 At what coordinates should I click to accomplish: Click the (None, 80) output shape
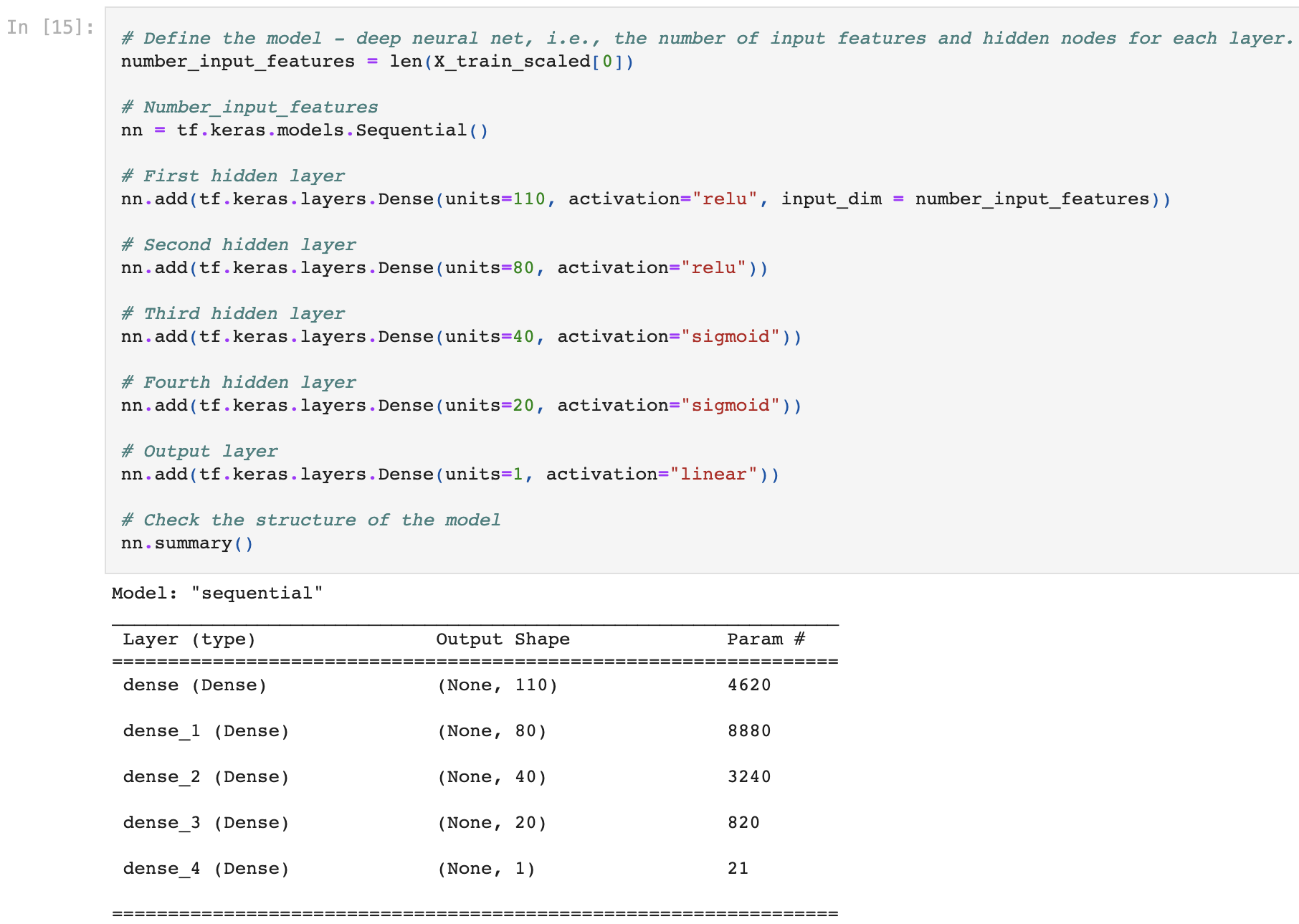click(492, 731)
